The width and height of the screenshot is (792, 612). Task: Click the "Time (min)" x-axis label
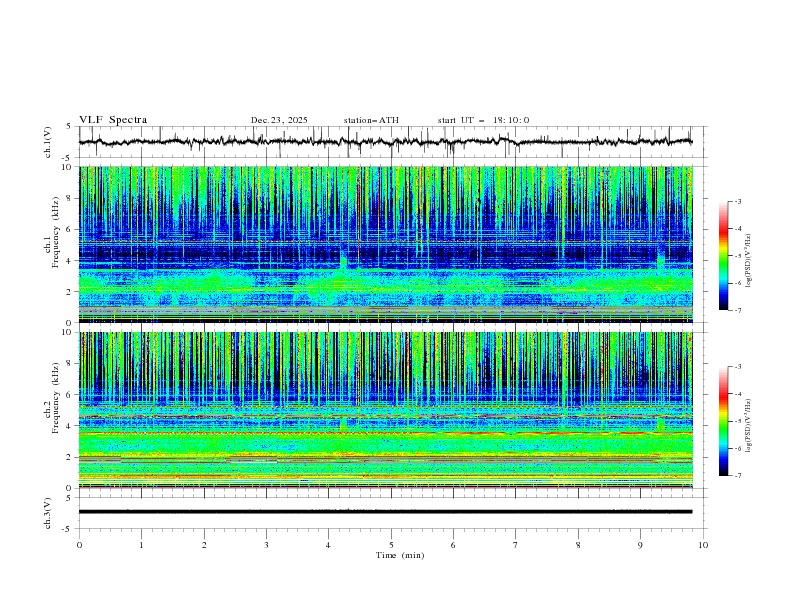point(400,555)
